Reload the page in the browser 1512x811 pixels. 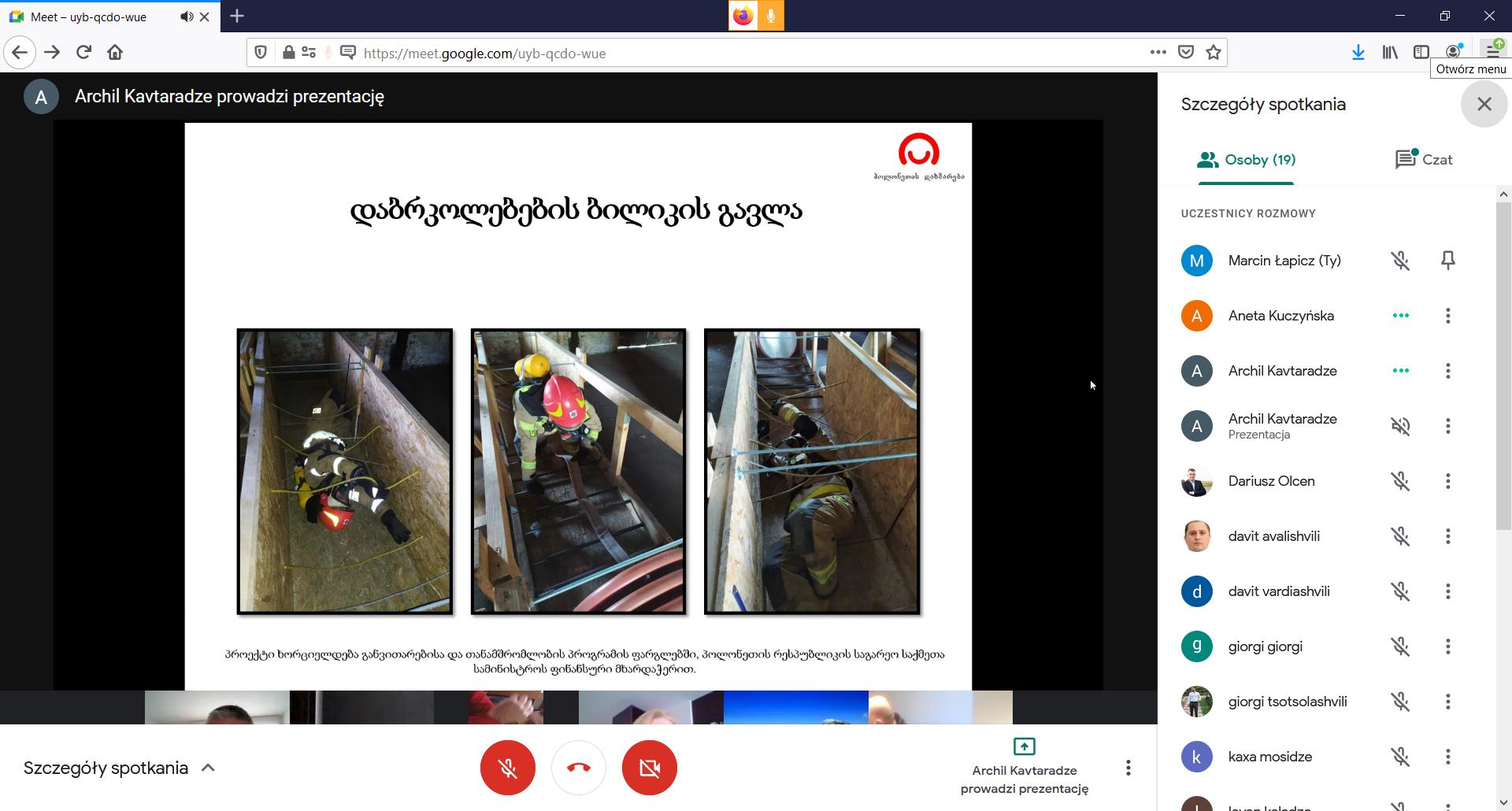point(83,53)
